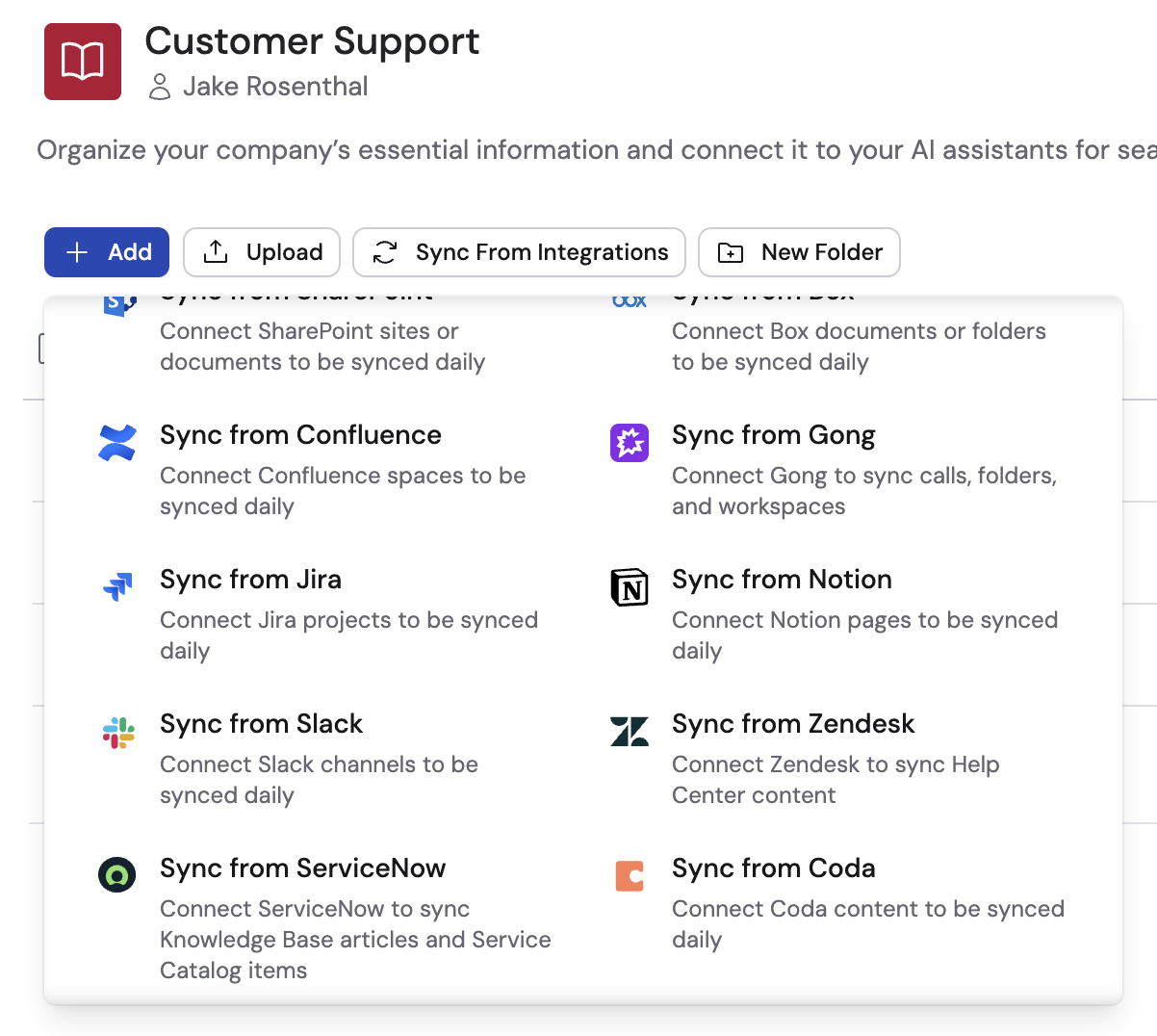Click the Gong icon
Image resolution: width=1157 pixels, height=1036 pixels.
629,443
